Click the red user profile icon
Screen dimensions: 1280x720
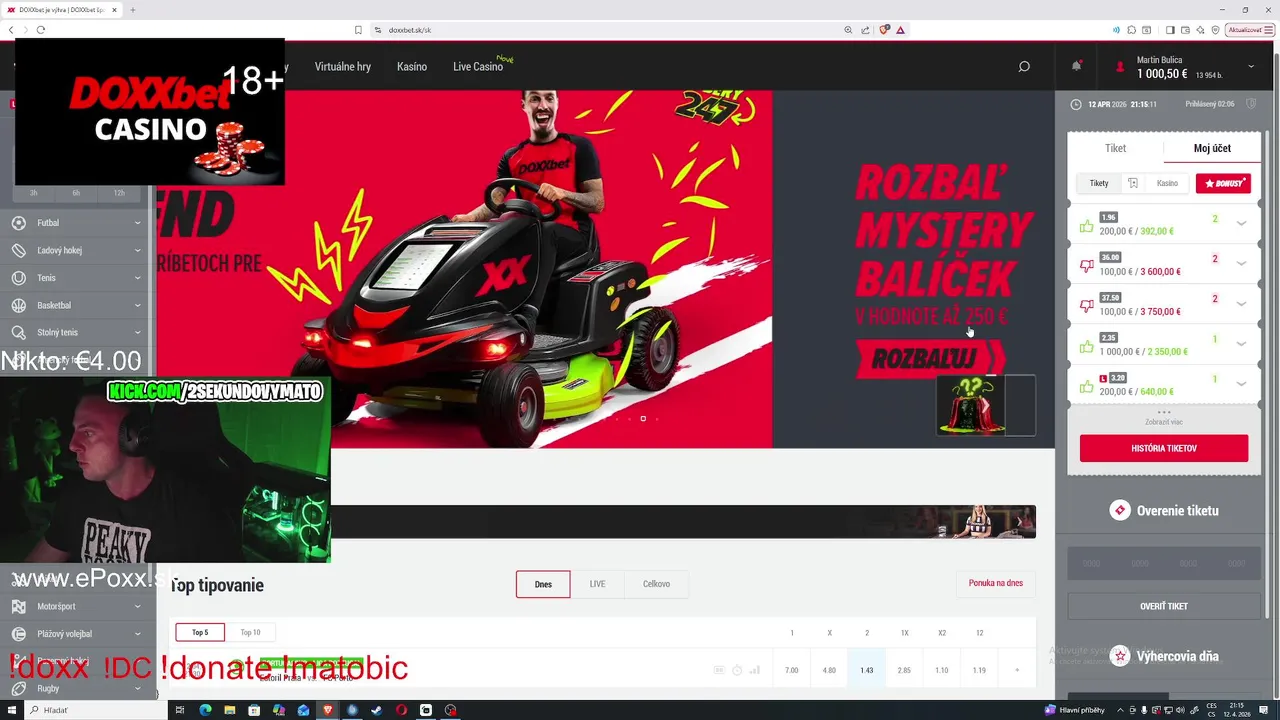(1120, 67)
